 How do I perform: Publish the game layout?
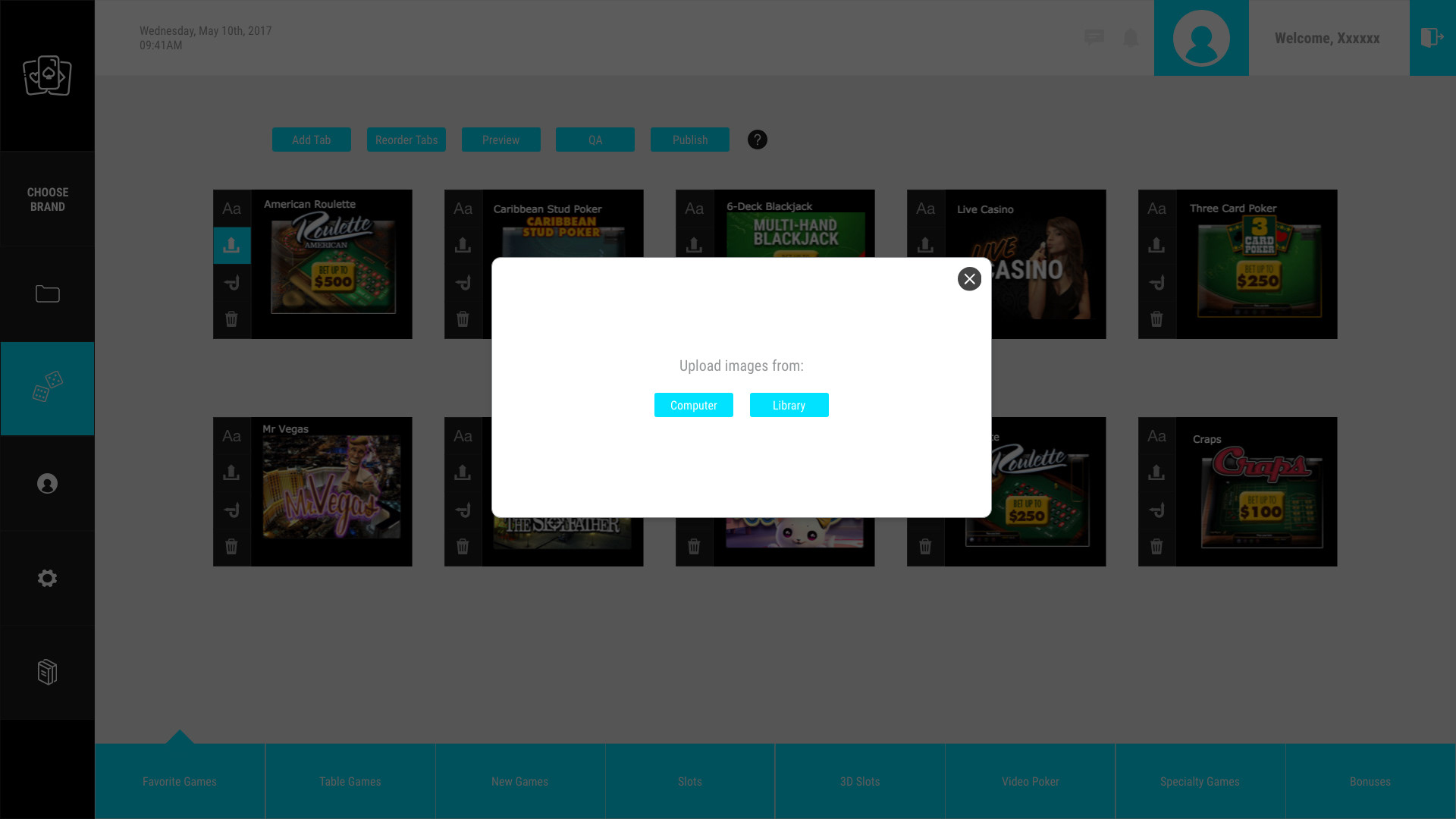690,140
